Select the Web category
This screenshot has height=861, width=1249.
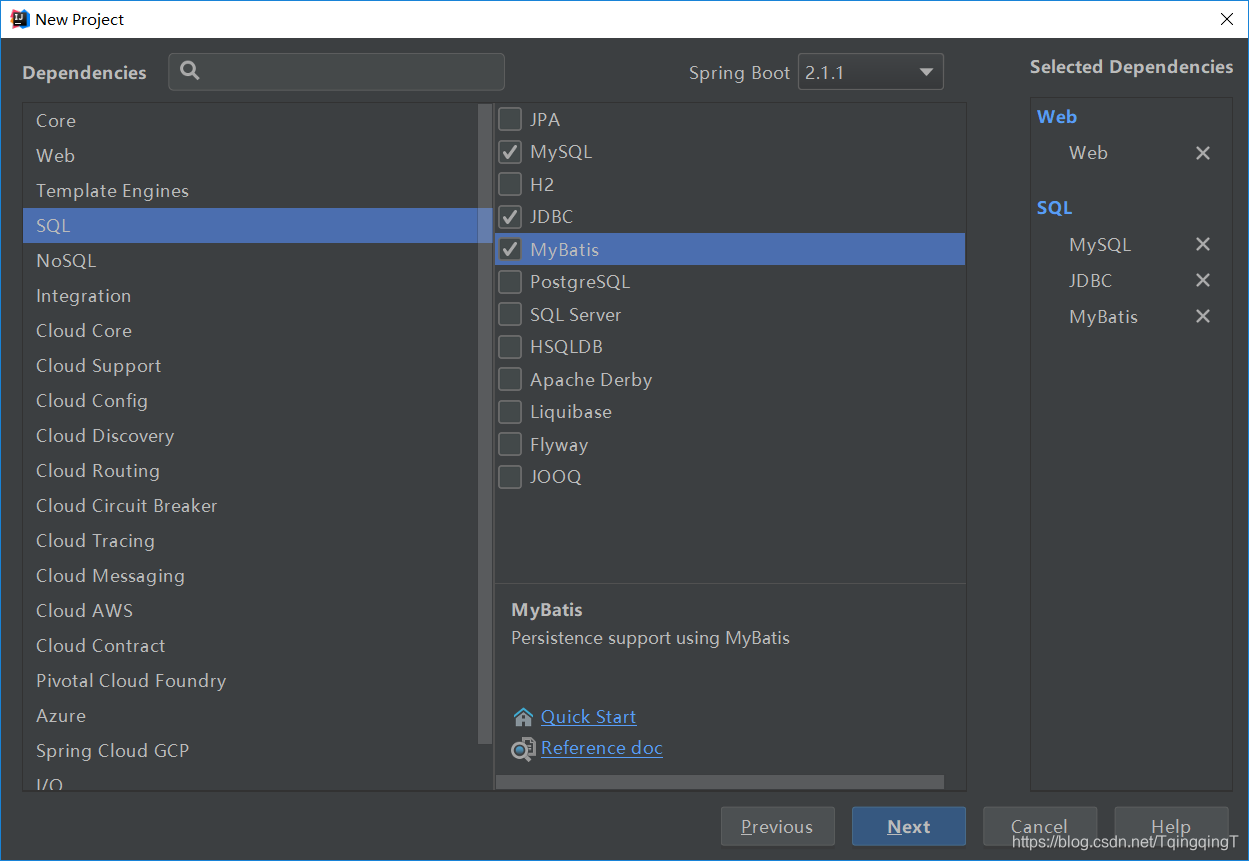(250, 156)
